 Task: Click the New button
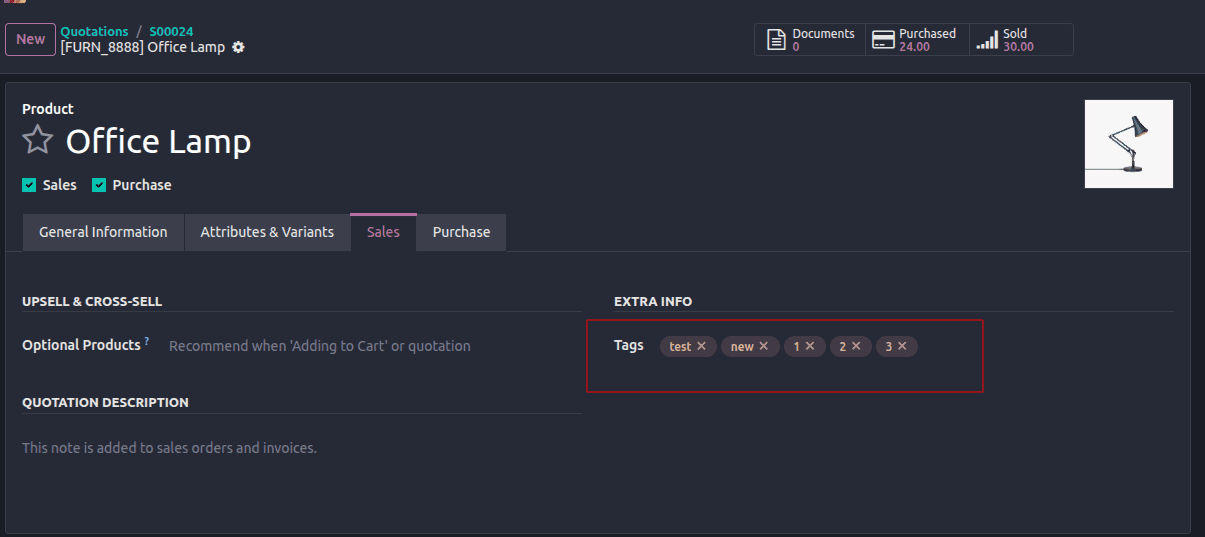30,39
